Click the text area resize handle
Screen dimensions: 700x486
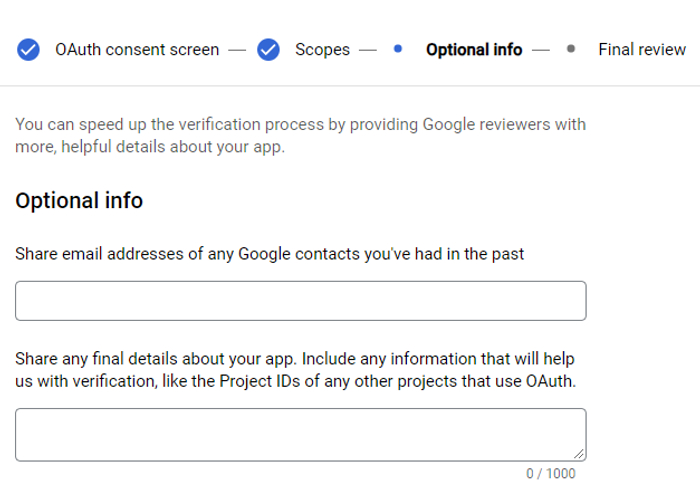pos(579,454)
